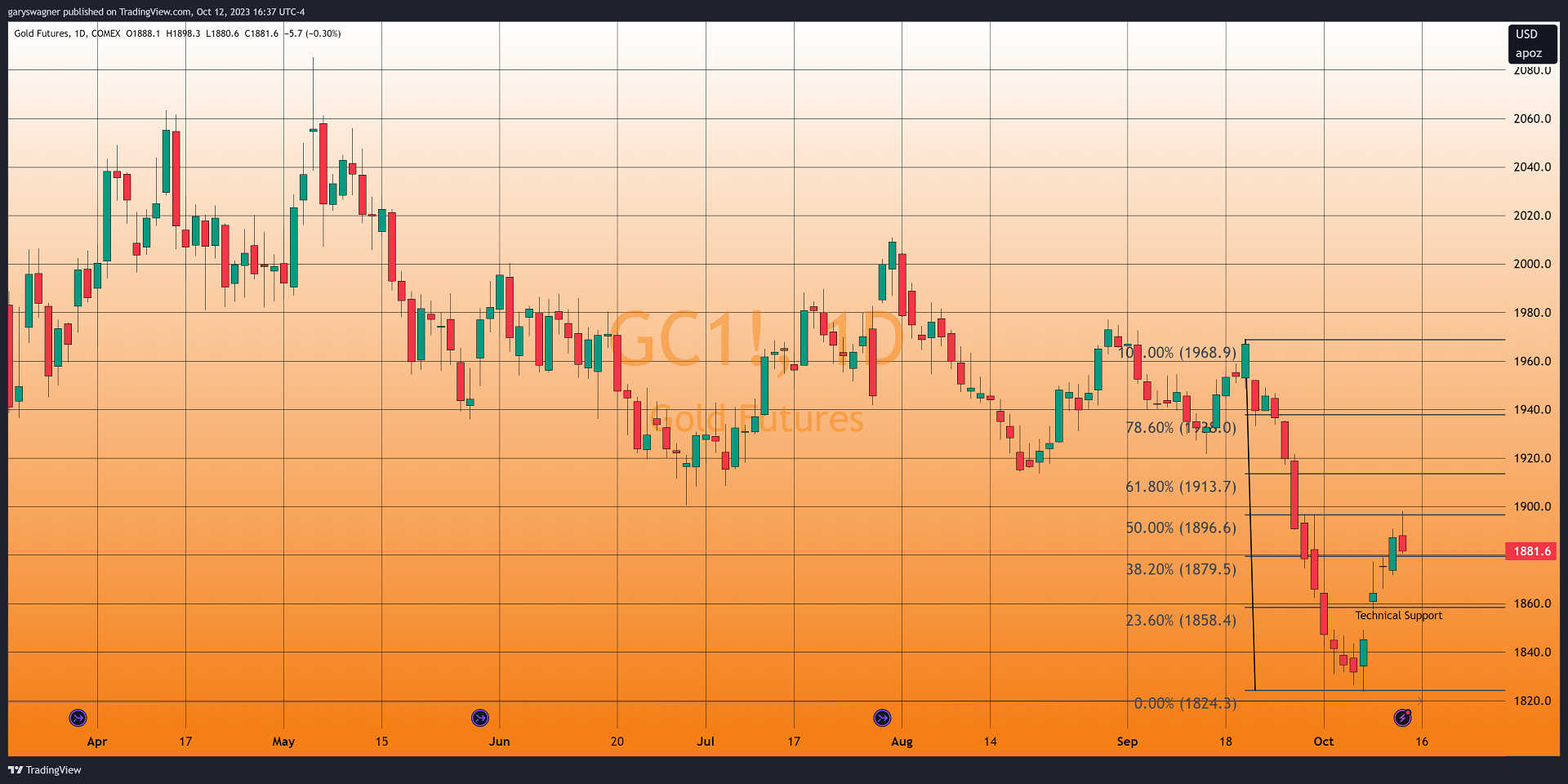This screenshot has height=784, width=1568.
Task: Click the 50.00% (1896.6) Fibonacci label
Action: (x=1181, y=528)
